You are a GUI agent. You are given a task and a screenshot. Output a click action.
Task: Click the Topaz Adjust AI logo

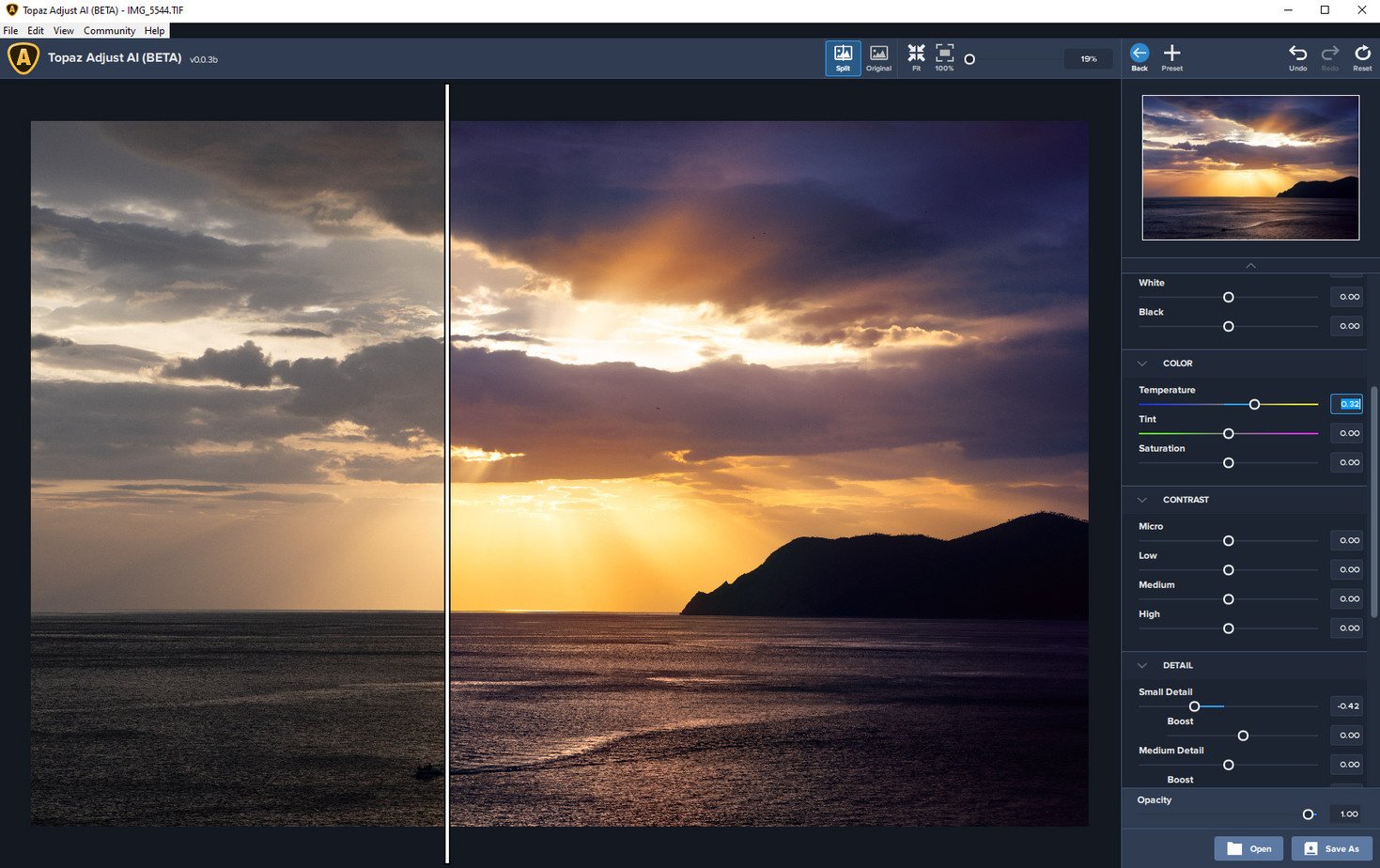[x=23, y=58]
